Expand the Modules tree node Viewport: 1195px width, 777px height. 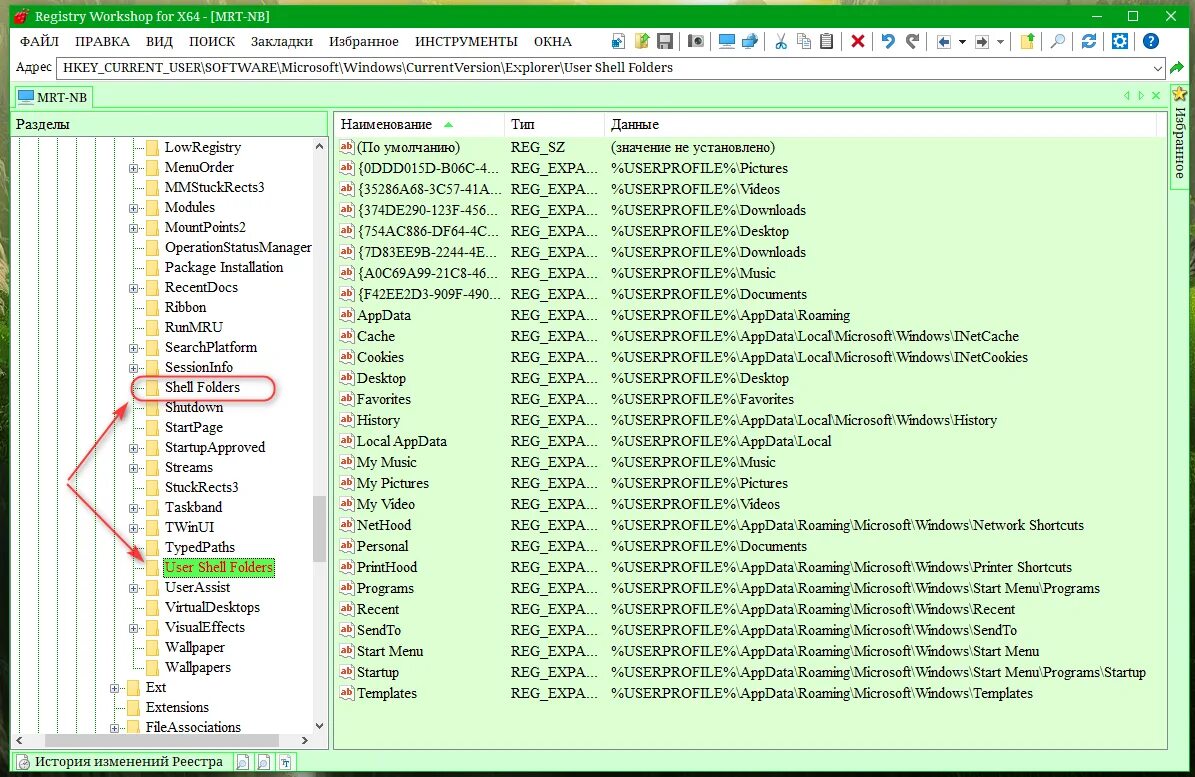(133, 208)
